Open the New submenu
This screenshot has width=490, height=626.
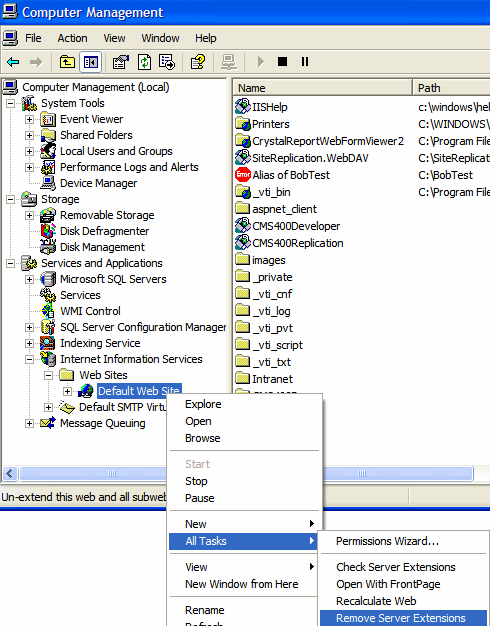click(244, 524)
